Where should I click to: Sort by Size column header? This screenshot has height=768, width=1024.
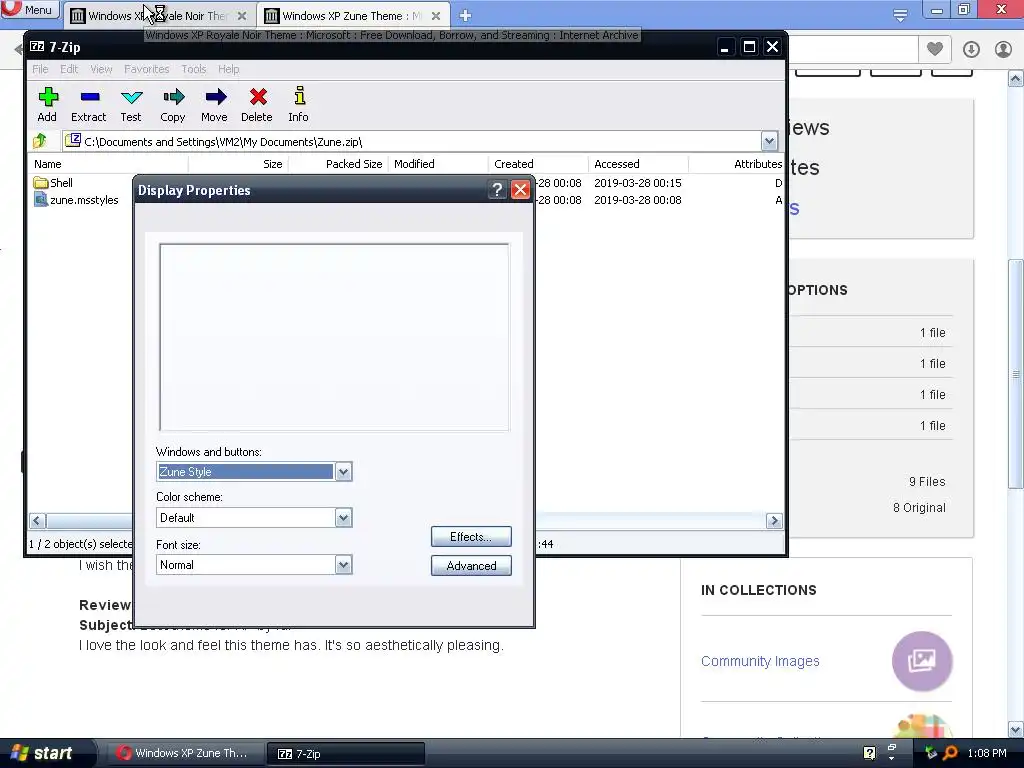(x=238, y=164)
